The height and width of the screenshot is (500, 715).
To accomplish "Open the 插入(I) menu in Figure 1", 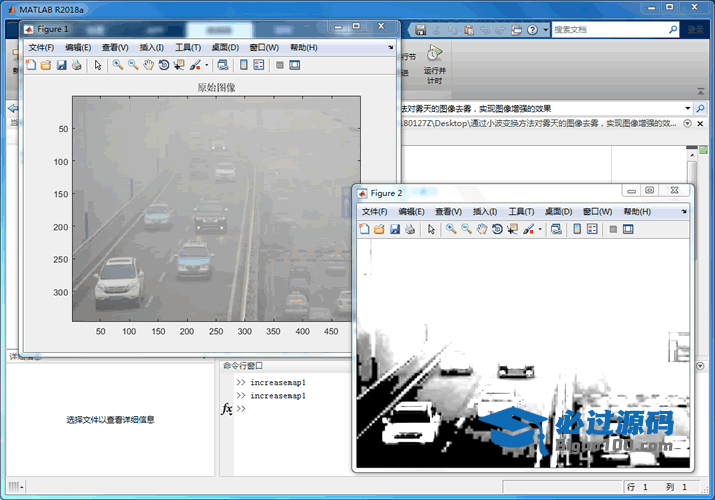I will (x=151, y=47).
